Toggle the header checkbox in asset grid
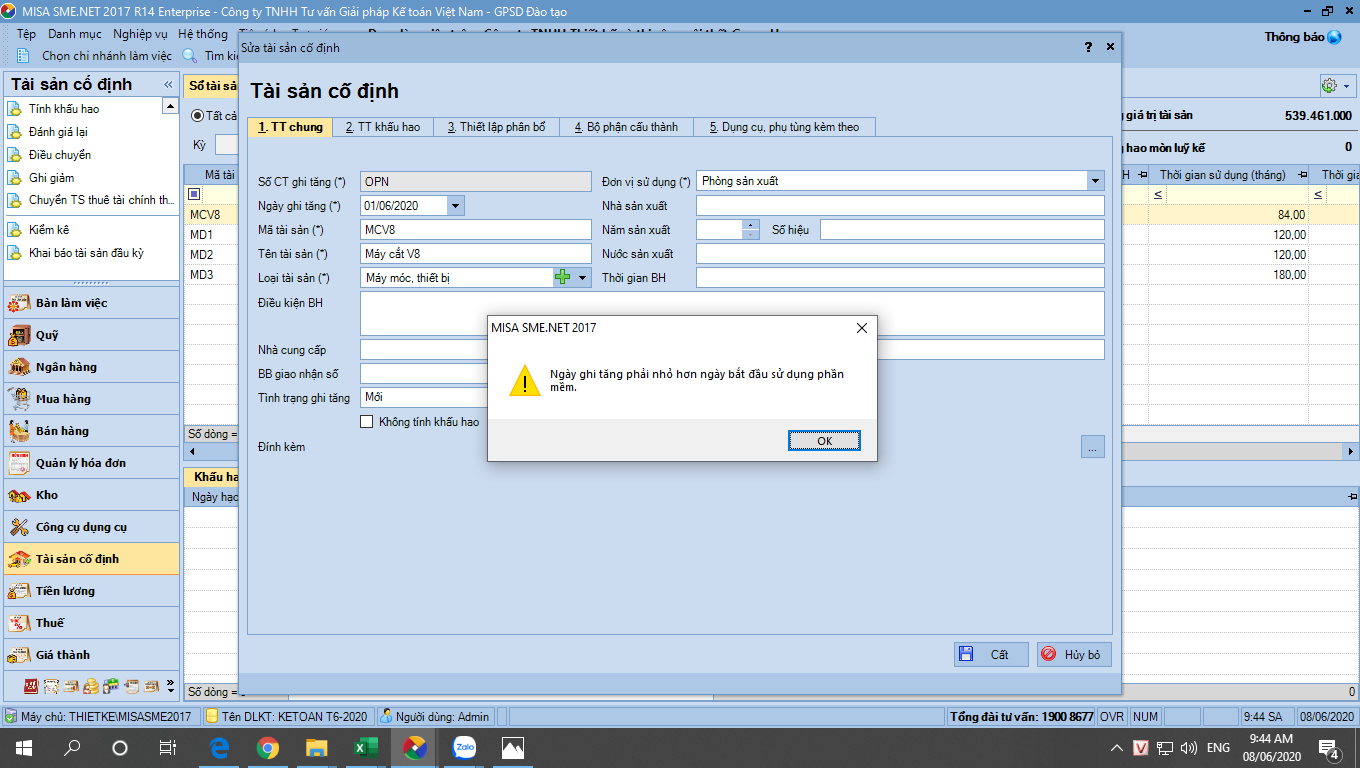1360x768 pixels. (x=194, y=194)
